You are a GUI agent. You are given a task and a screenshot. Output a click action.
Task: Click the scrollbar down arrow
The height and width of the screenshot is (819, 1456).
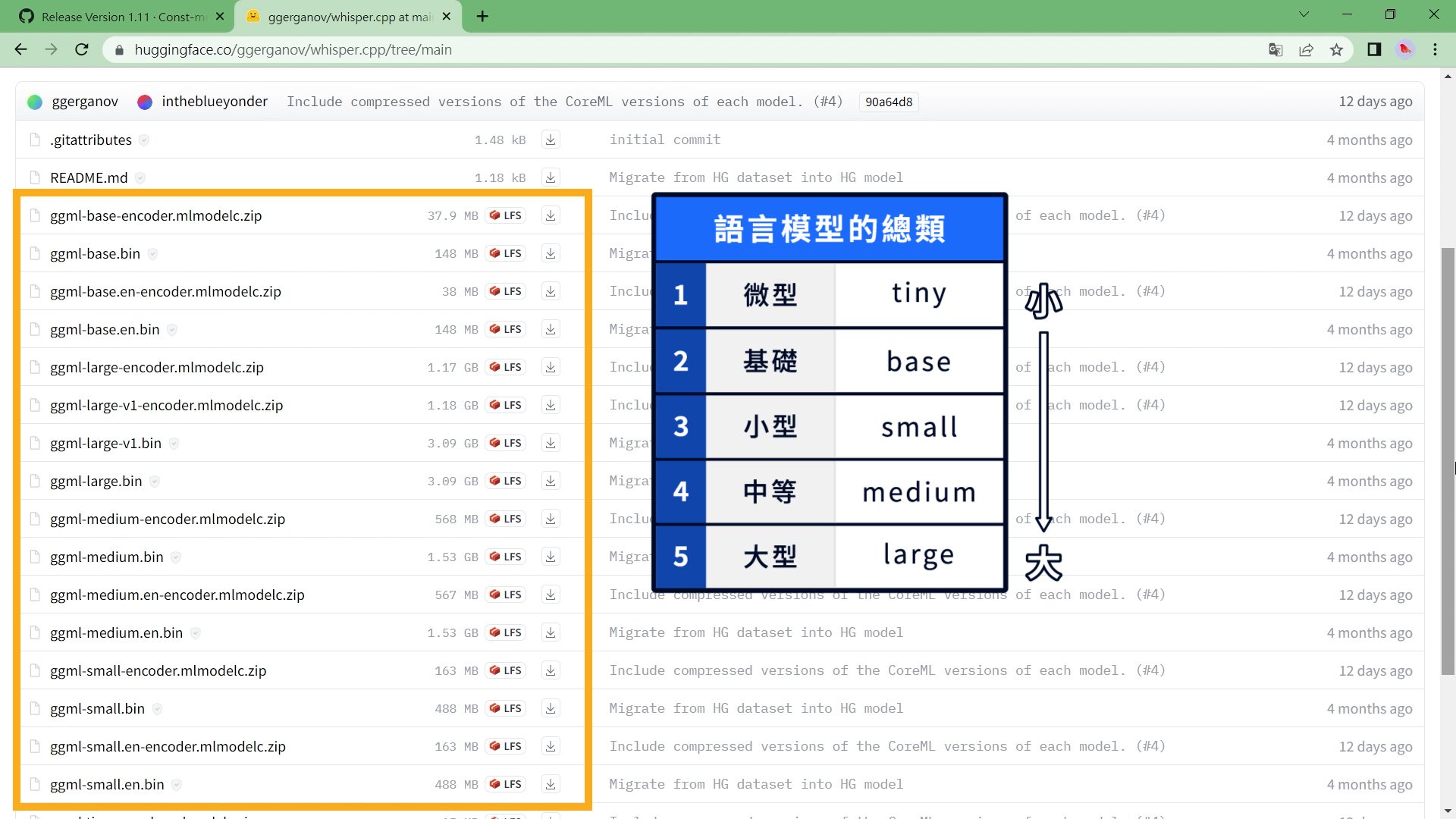pos(1448,811)
